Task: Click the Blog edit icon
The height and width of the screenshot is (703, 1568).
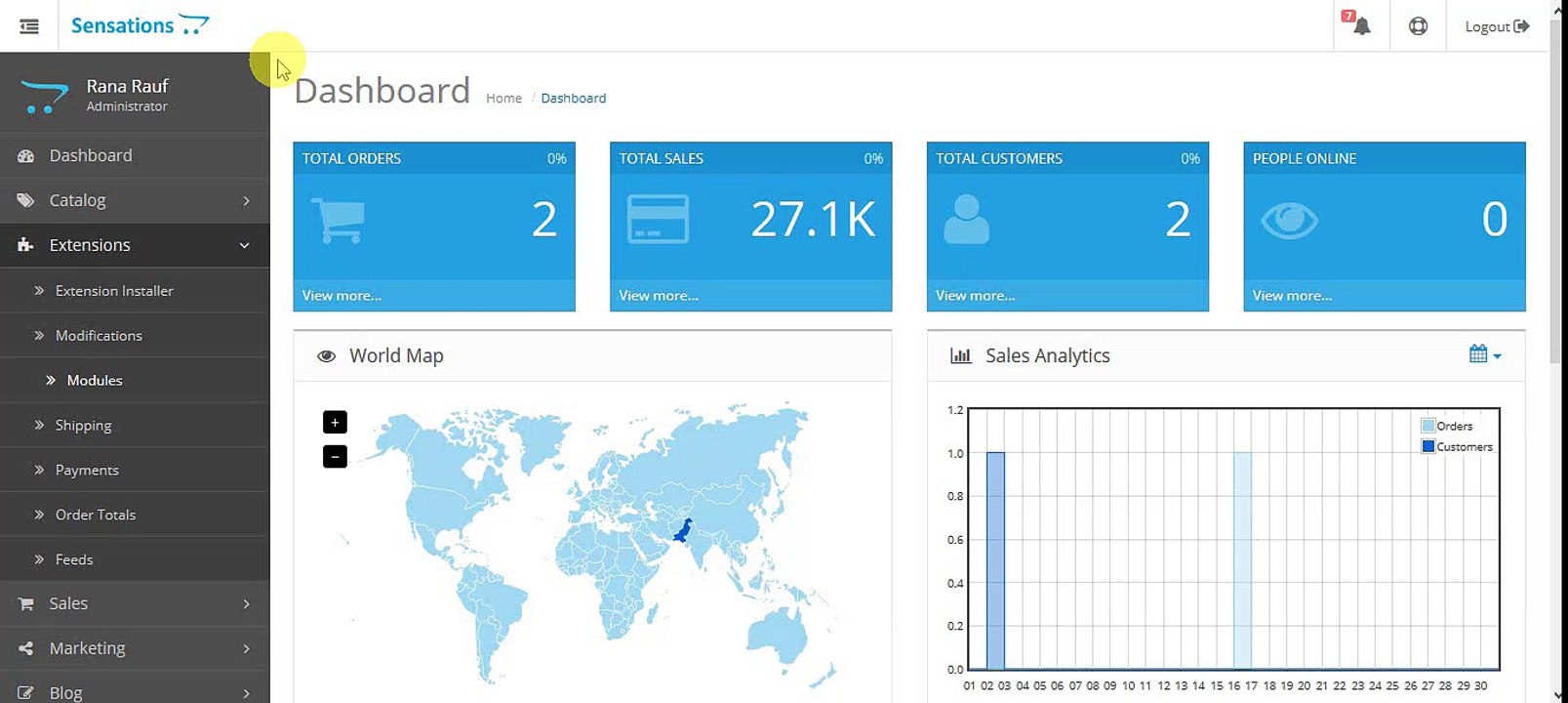Action: (x=25, y=692)
